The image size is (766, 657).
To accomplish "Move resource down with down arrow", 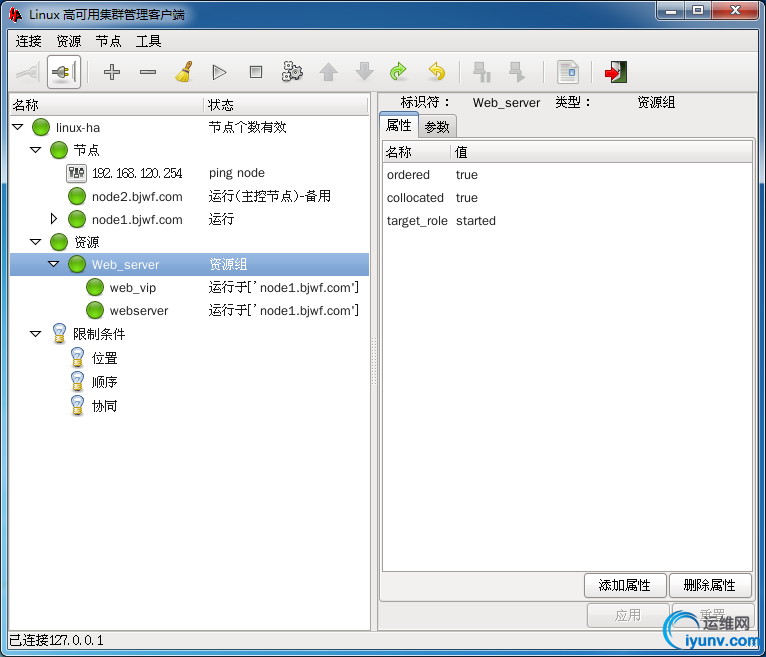I will click(x=364, y=72).
